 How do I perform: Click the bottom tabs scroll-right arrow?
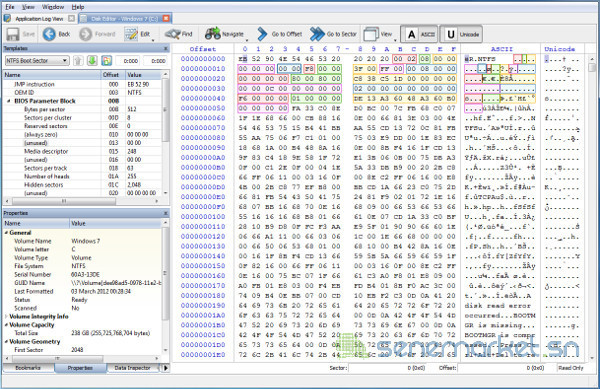pyautogui.click(x=166, y=368)
